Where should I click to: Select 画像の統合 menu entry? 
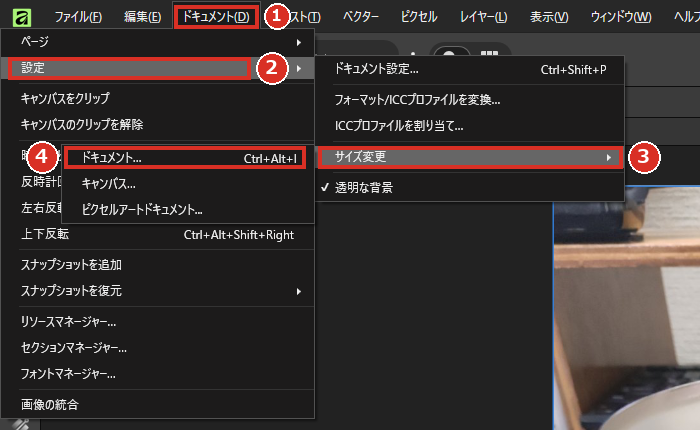click(x=158, y=405)
